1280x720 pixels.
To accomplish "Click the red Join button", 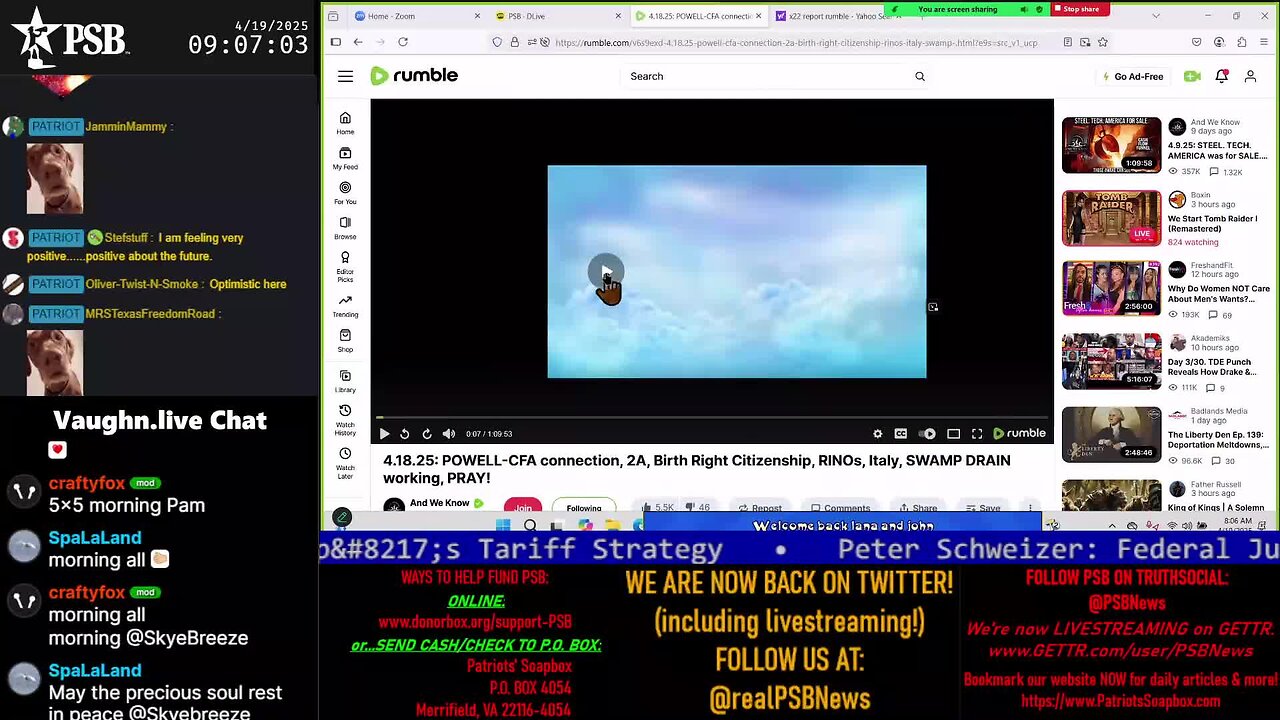I will 523,507.
